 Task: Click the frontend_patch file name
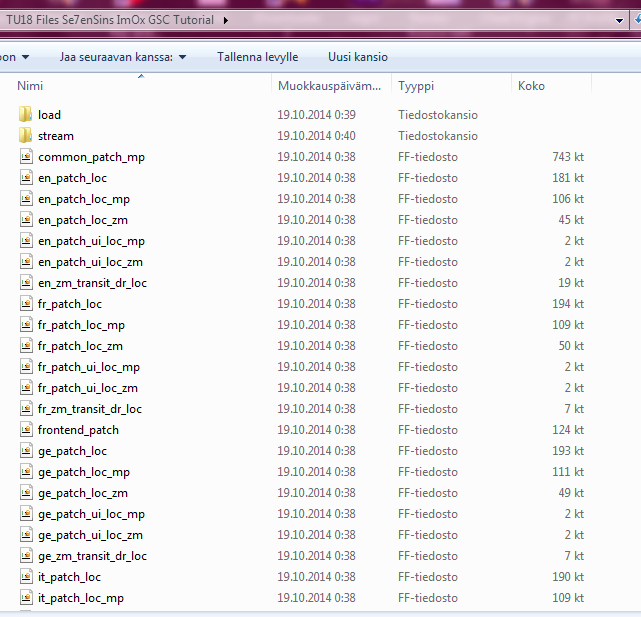tap(78, 430)
